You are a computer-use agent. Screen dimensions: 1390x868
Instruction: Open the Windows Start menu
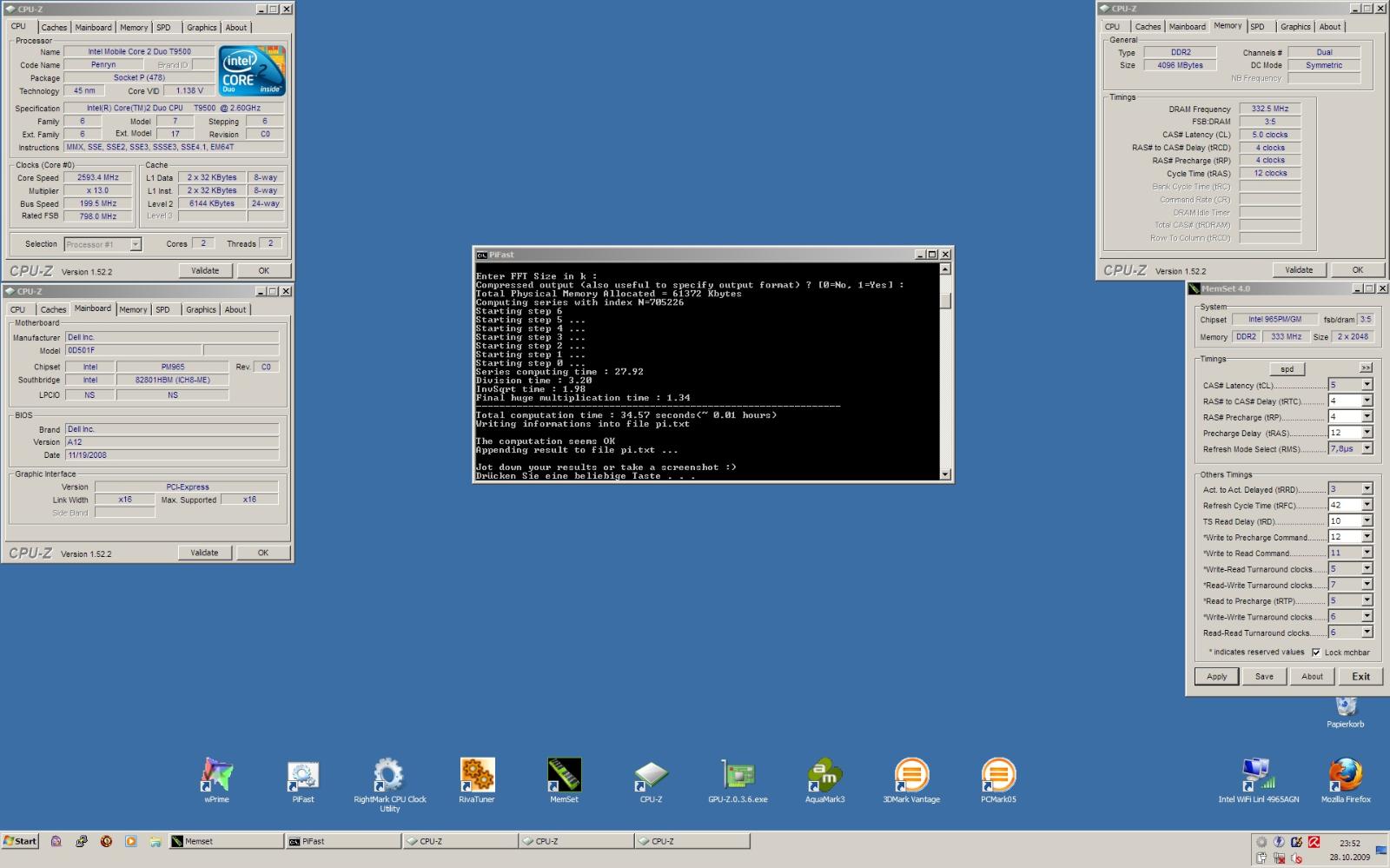pyautogui.click(x=20, y=841)
